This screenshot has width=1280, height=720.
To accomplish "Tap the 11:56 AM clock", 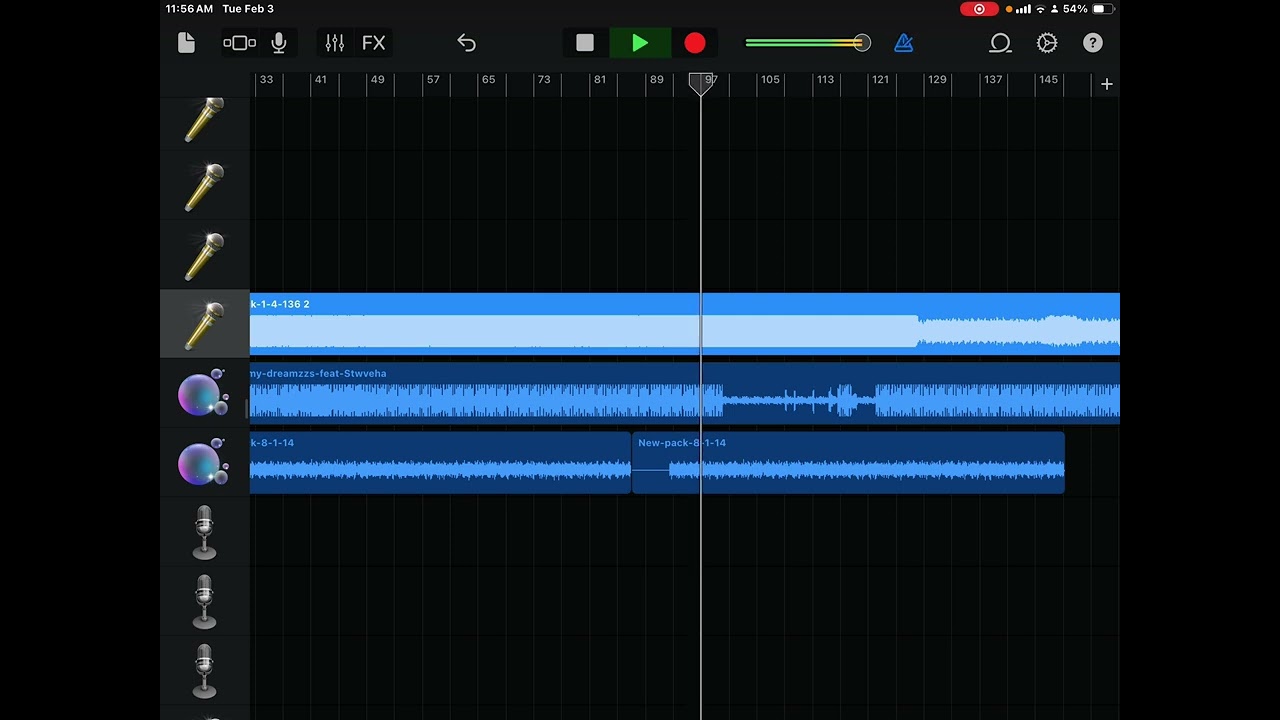I will (x=189, y=9).
